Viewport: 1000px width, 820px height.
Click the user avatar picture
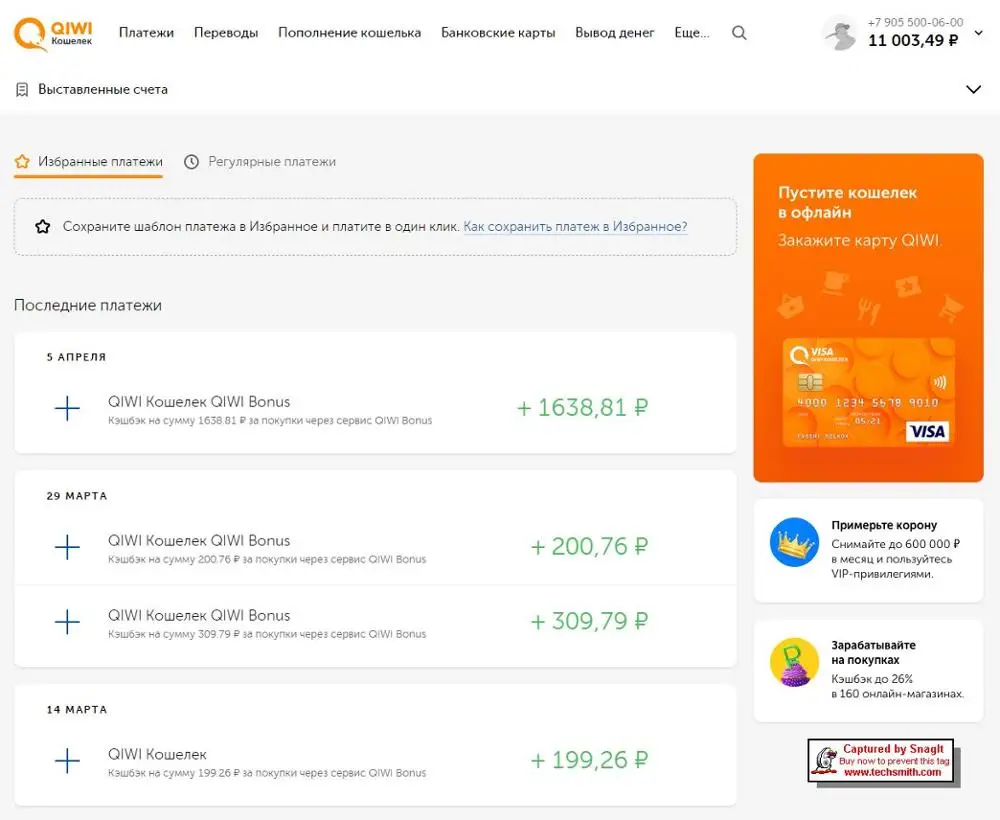[x=839, y=33]
